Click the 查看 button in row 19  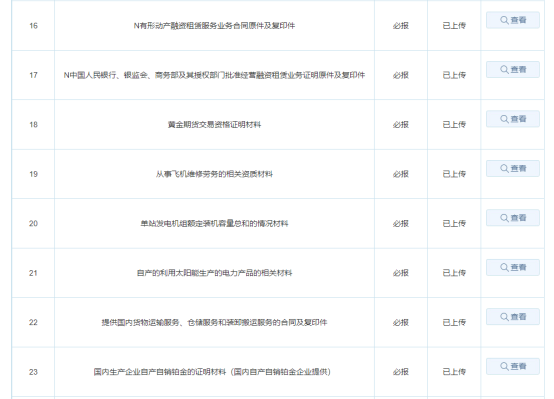tap(513, 169)
